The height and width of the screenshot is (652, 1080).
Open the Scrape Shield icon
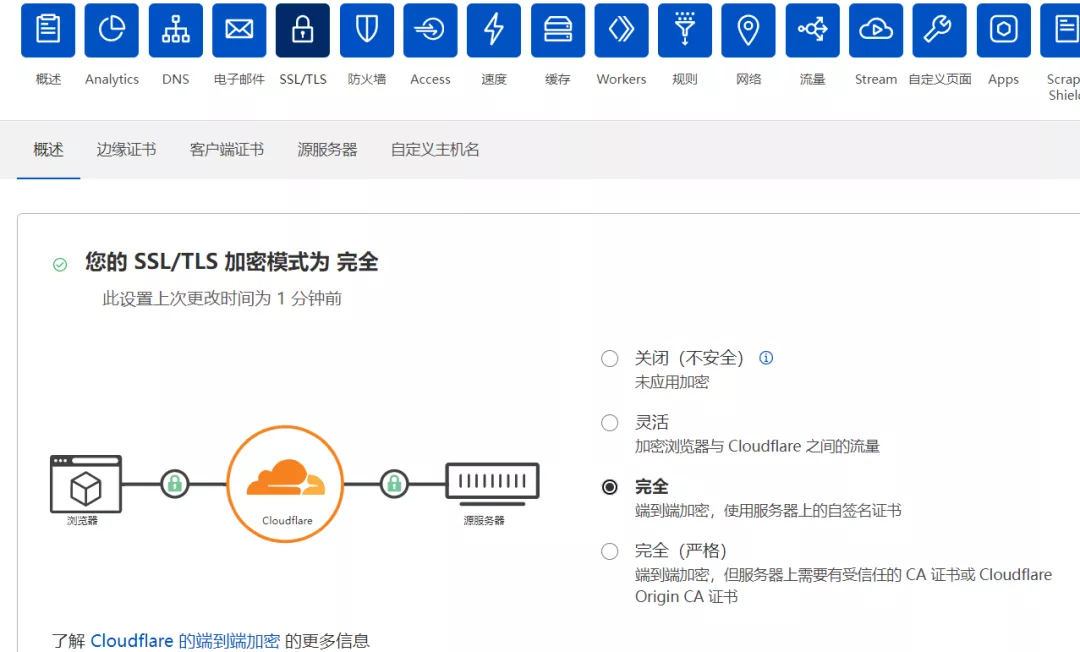[1060, 30]
